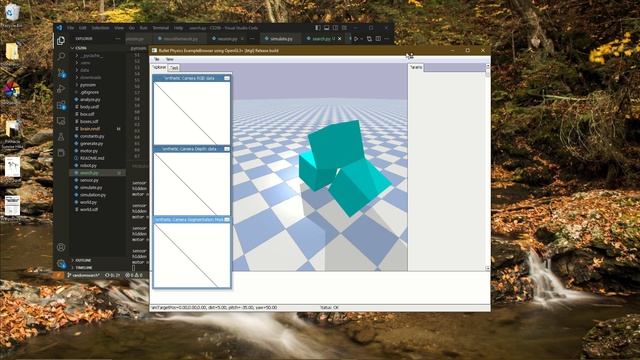Image resolution: width=640 pixels, height=360 pixels.
Task: Click the Manage gear icon in VS Code
Action: (x=61, y=263)
